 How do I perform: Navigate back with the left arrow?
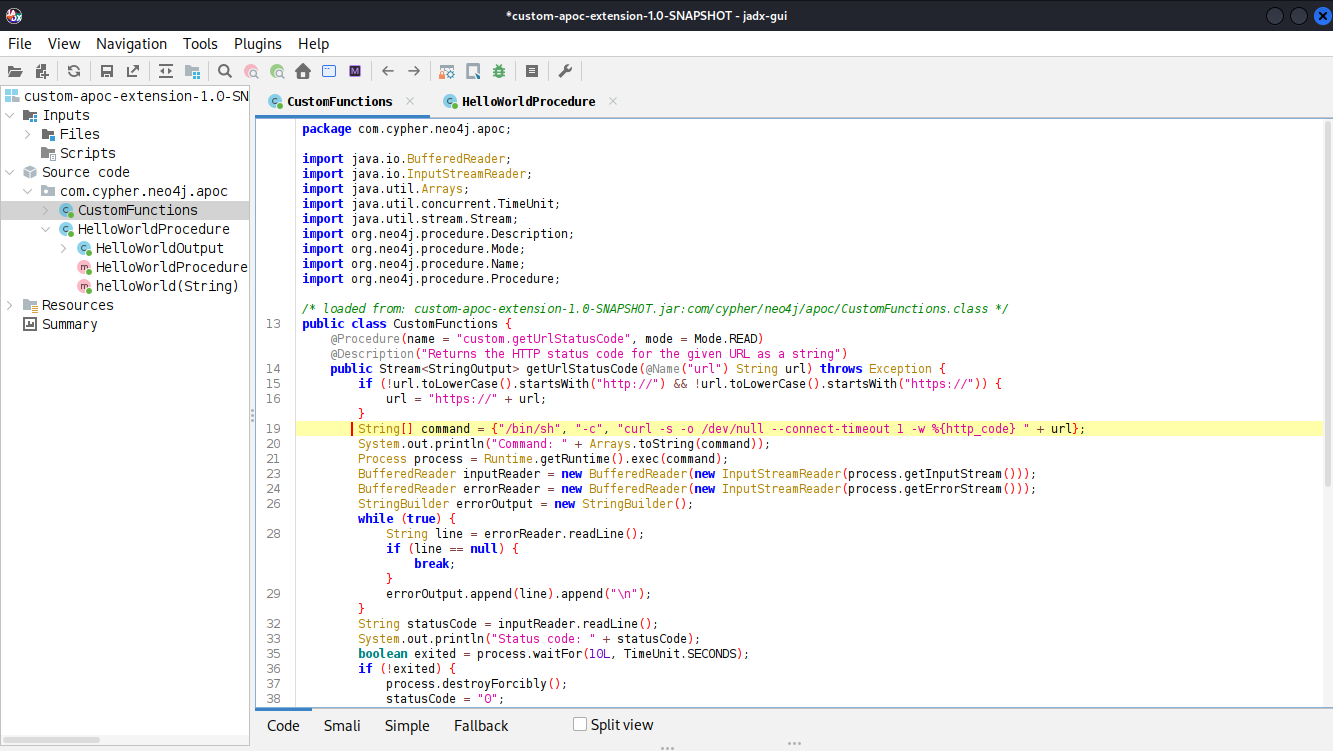[388, 71]
